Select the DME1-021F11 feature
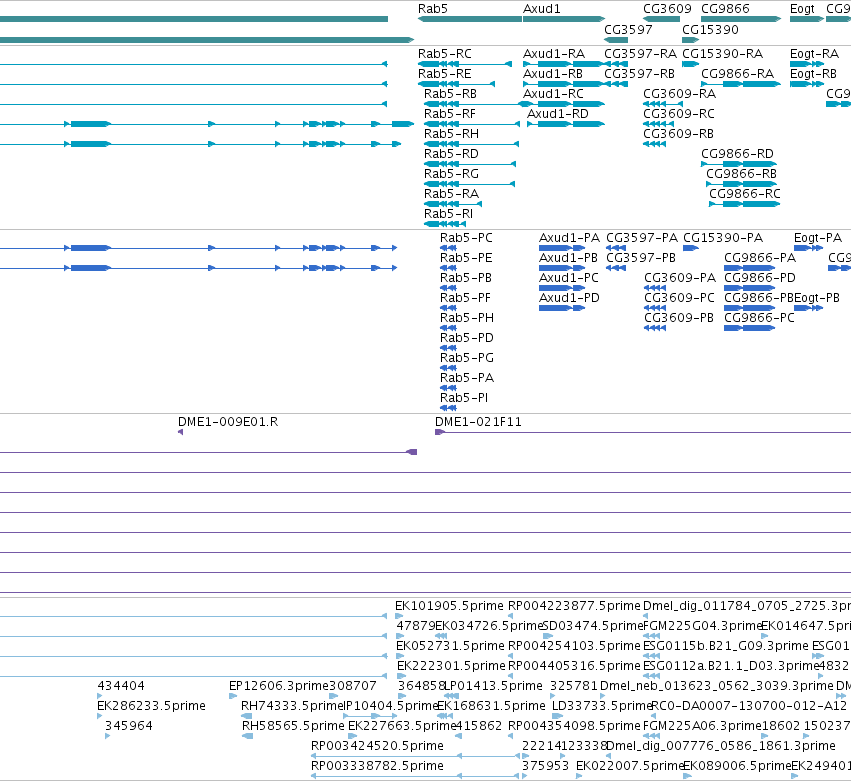851x781 pixels. (x=478, y=422)
